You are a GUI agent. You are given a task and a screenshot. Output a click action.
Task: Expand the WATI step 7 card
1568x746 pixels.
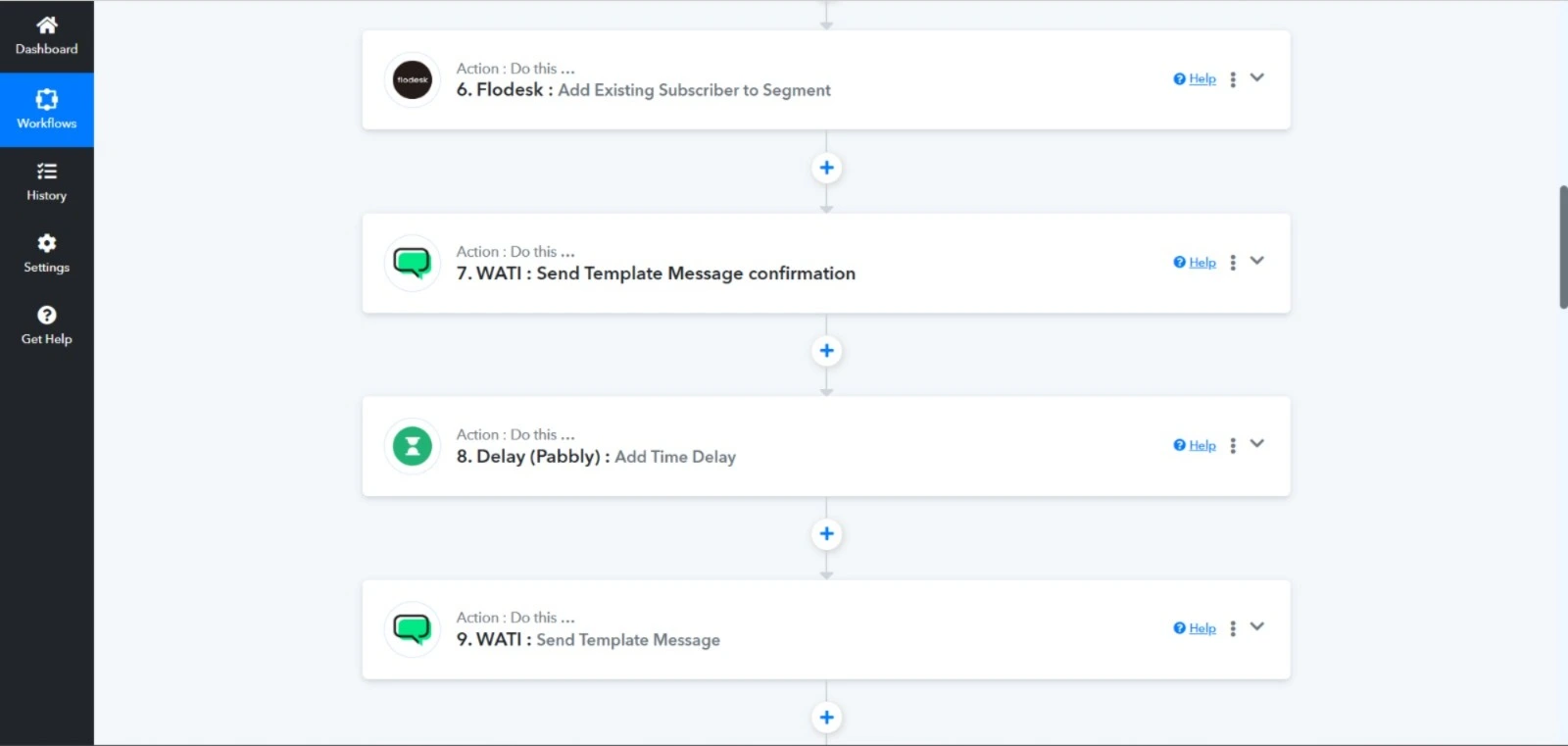[x=1257, y=261]
